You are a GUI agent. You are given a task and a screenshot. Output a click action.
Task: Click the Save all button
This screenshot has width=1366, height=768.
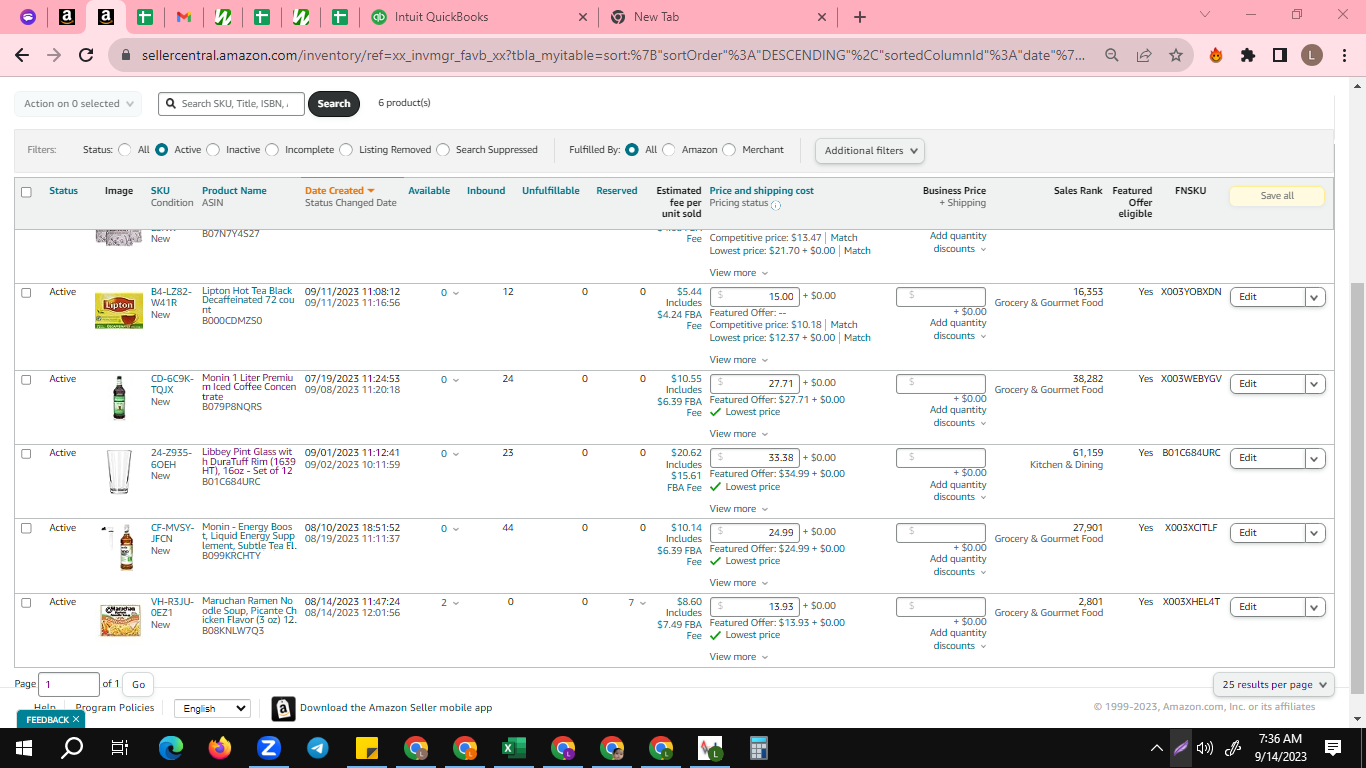coord(1277,196)
